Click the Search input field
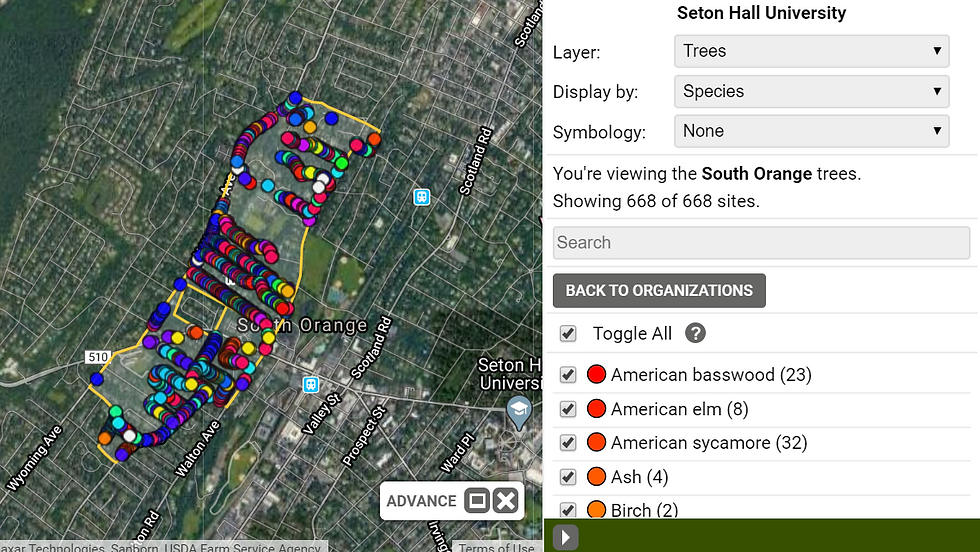Image resolution: width=980 pixels, height=552 pixels. click(761, 243)
